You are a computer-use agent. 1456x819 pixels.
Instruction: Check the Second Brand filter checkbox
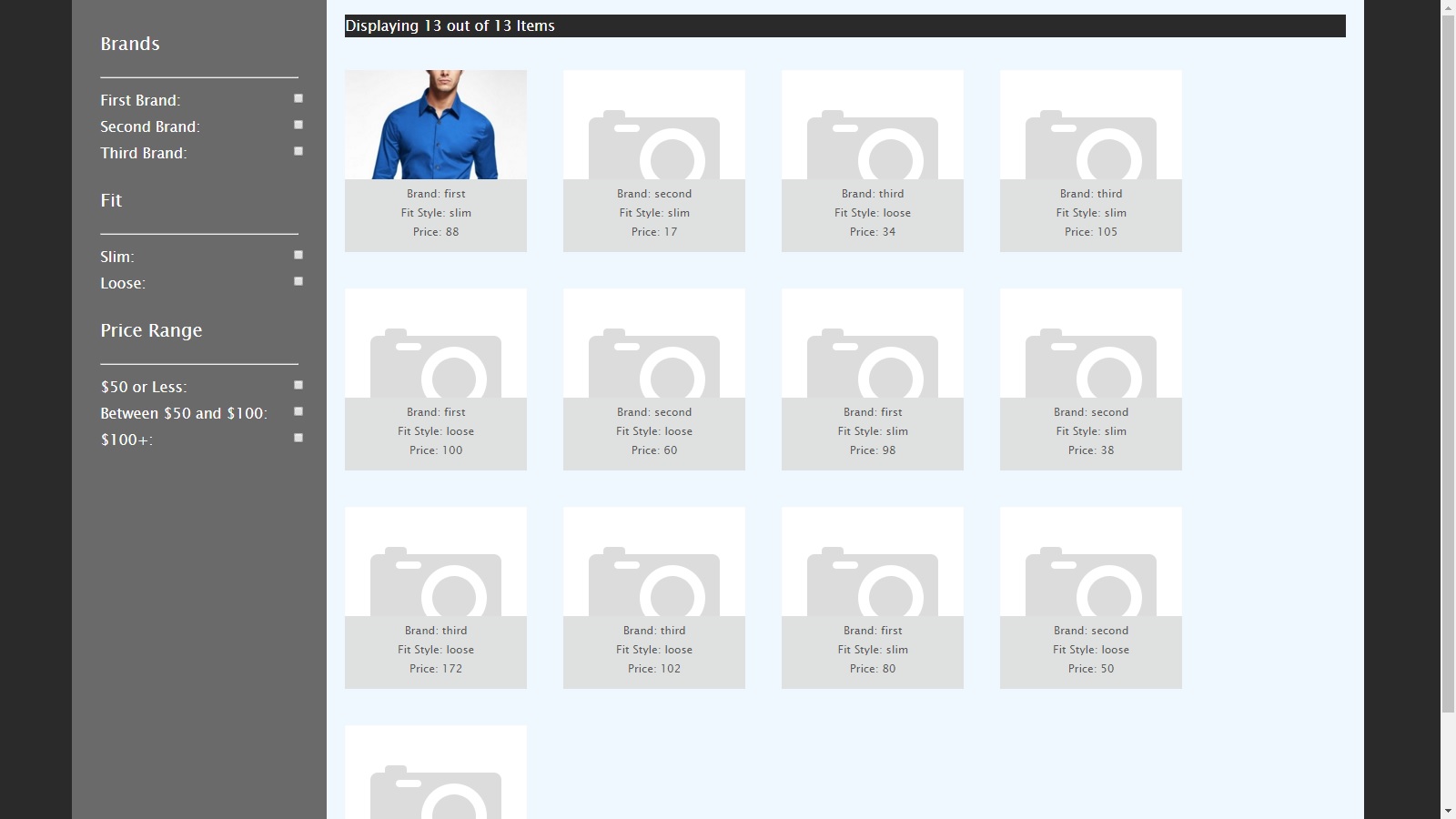[298, 125]
